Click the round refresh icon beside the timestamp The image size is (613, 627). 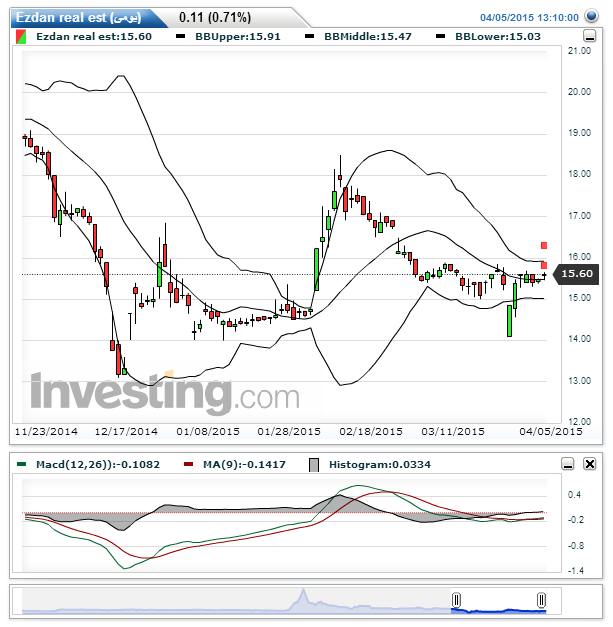(x=593, y=17)
